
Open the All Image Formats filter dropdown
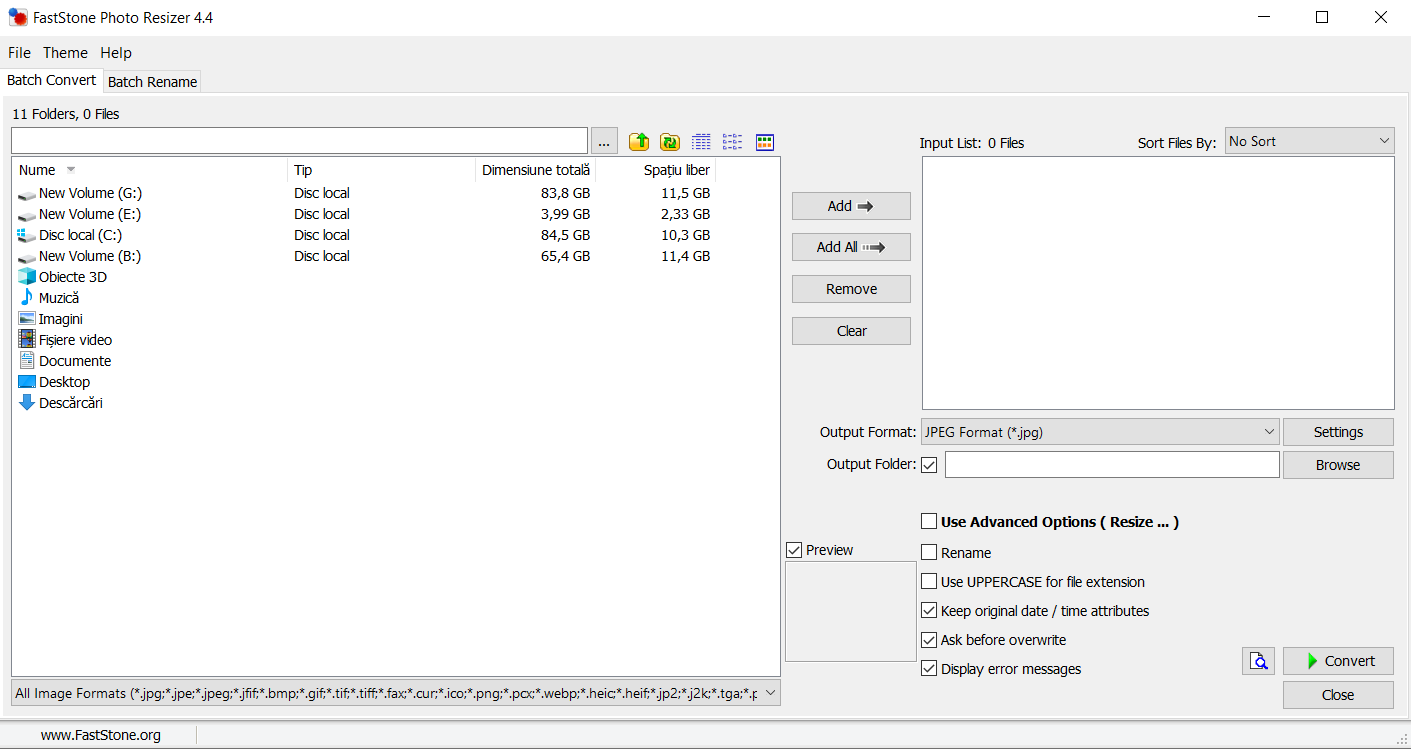tap(396, 693)
